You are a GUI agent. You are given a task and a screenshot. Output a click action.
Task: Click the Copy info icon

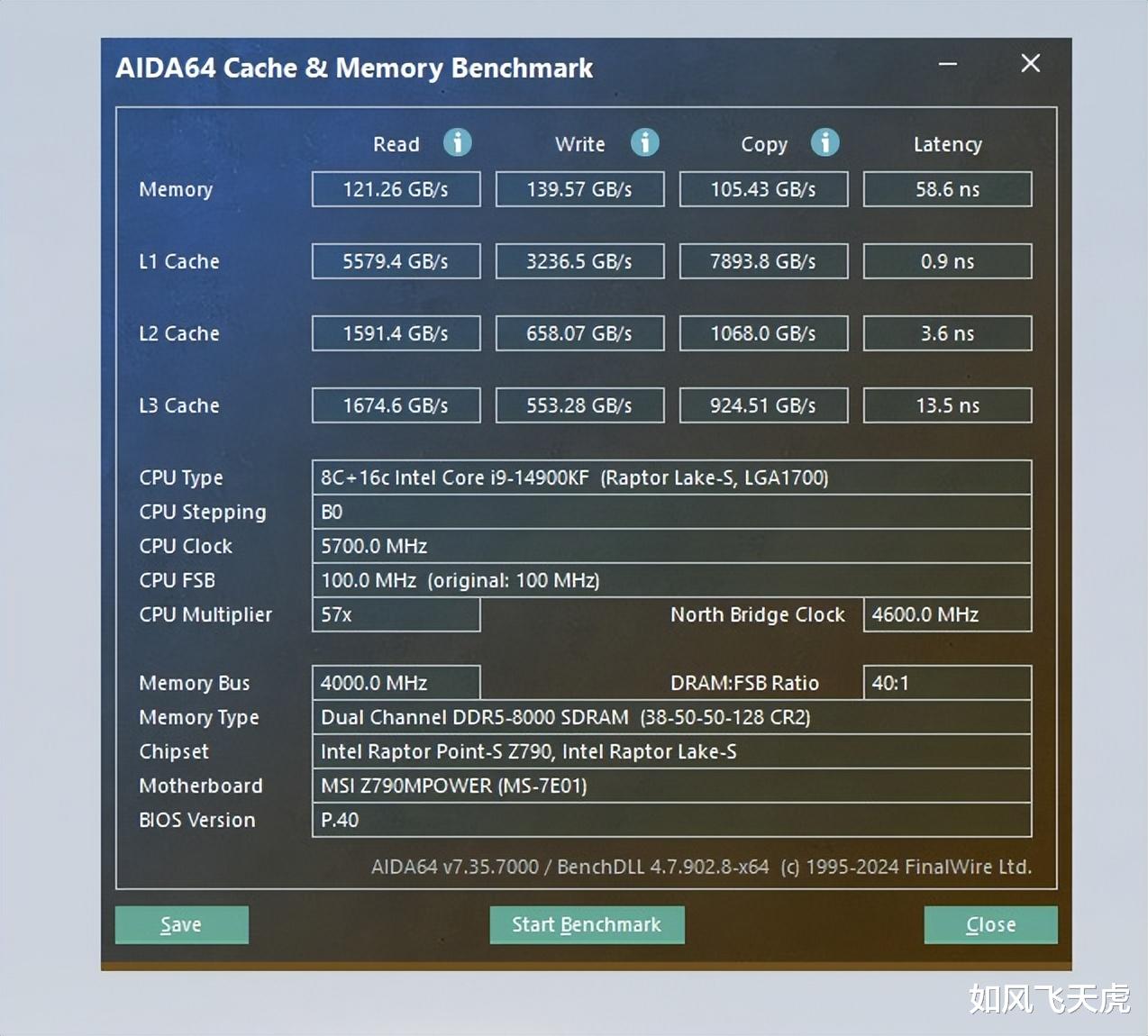click(x=825, y=142)
